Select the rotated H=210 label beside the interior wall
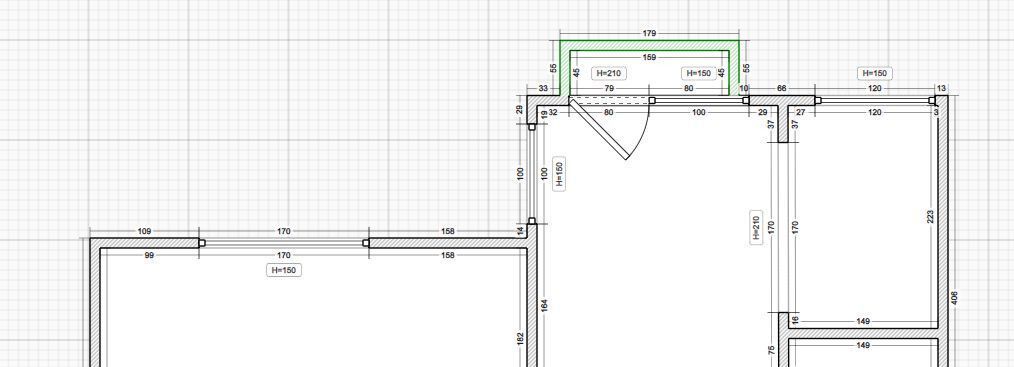The height and width of the screenshot is (367, 1014). (756, 227)
